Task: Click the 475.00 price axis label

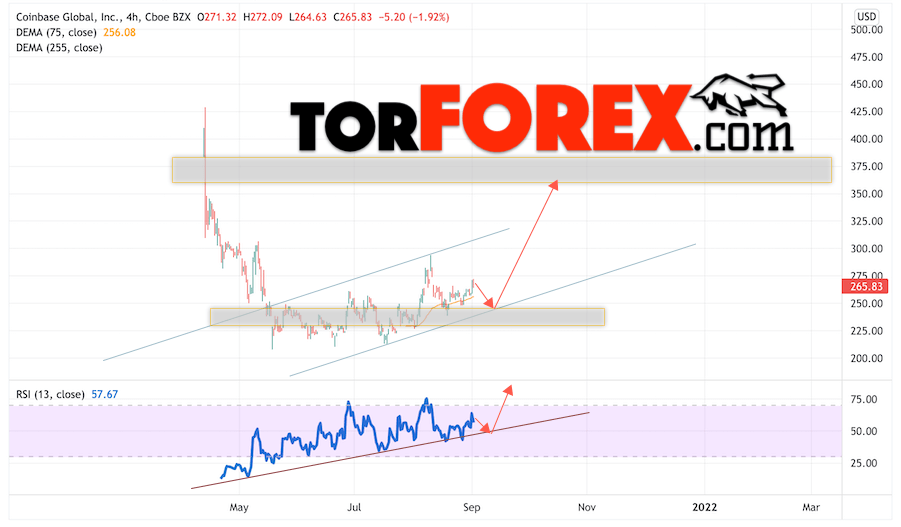Action: [x=867, y=57]
